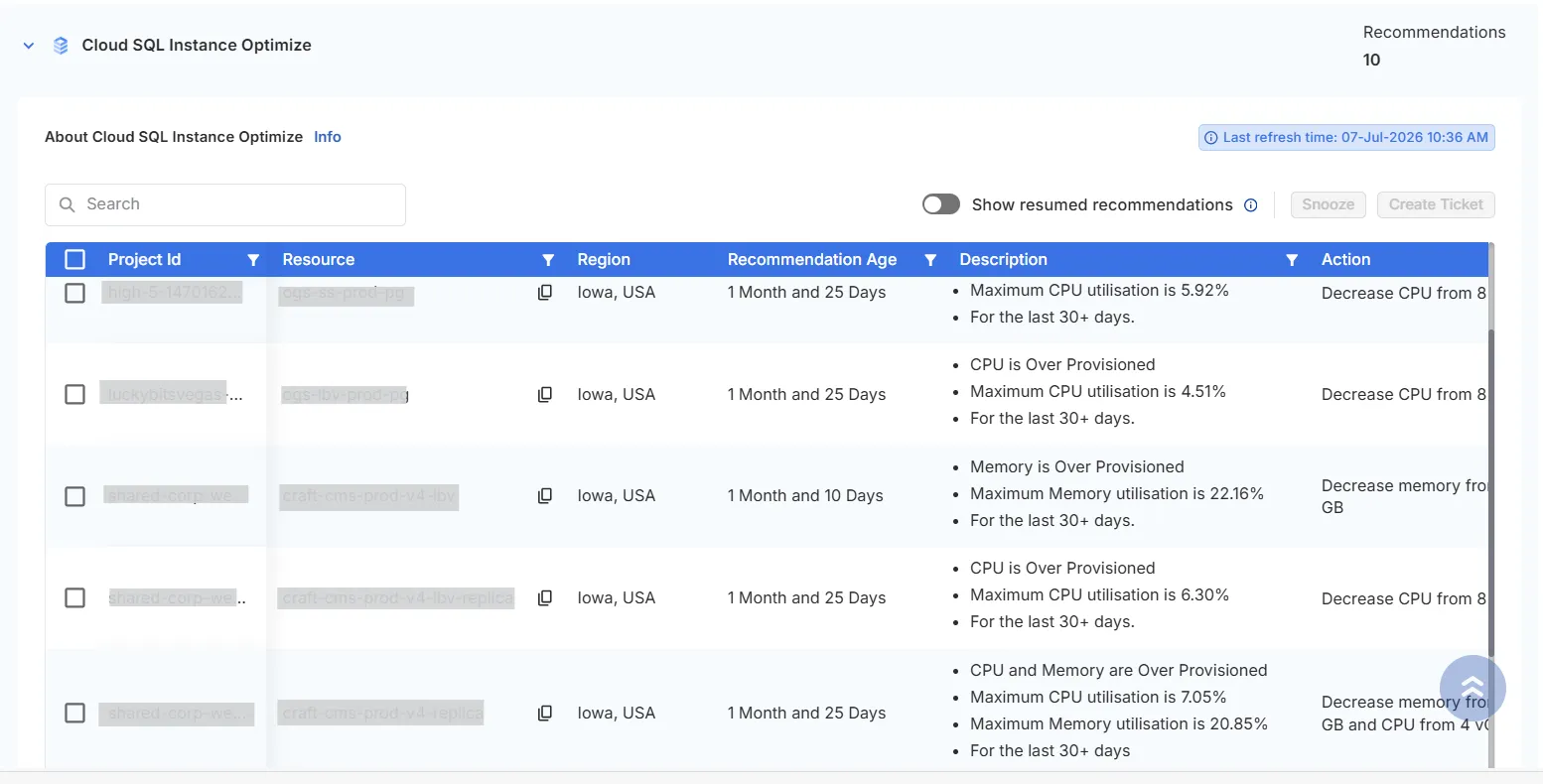Click the Create Ticket button
1543x784 pixels.
(x=1436, y=204)
